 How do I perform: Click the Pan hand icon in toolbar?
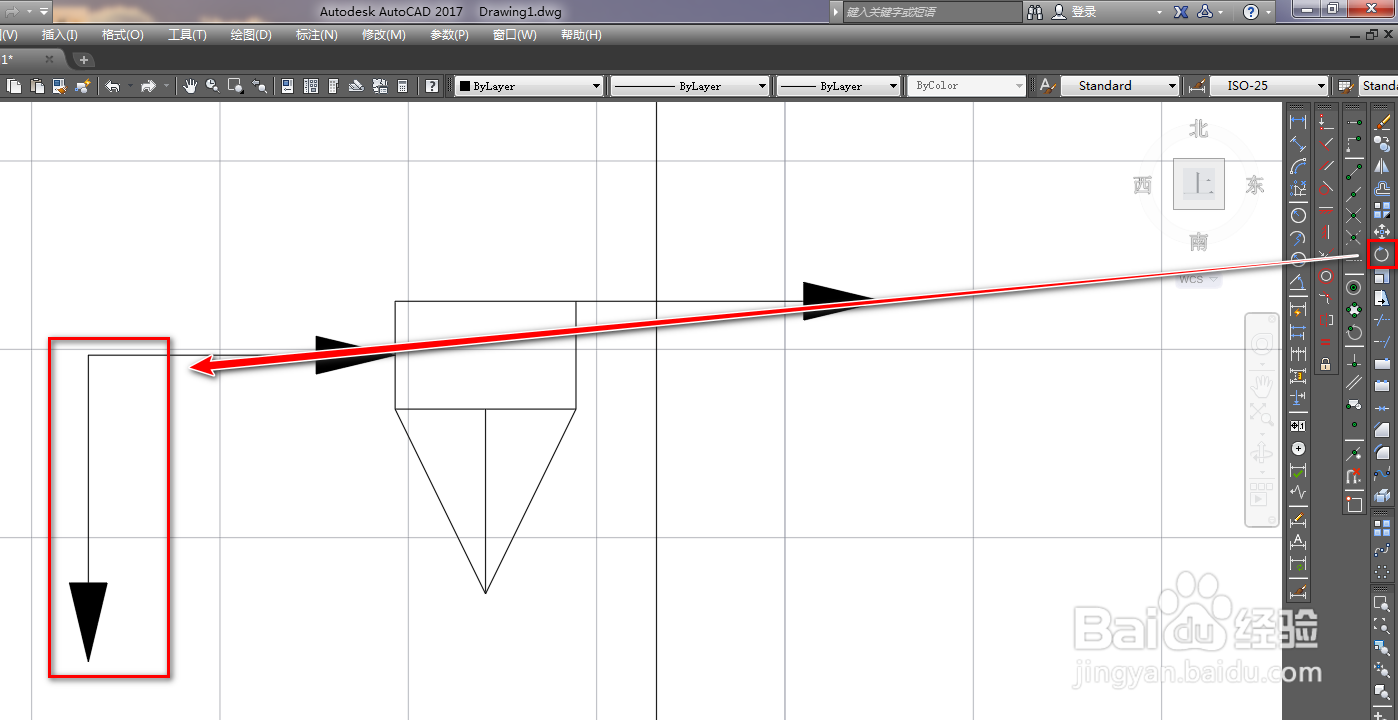click(190, 86)
